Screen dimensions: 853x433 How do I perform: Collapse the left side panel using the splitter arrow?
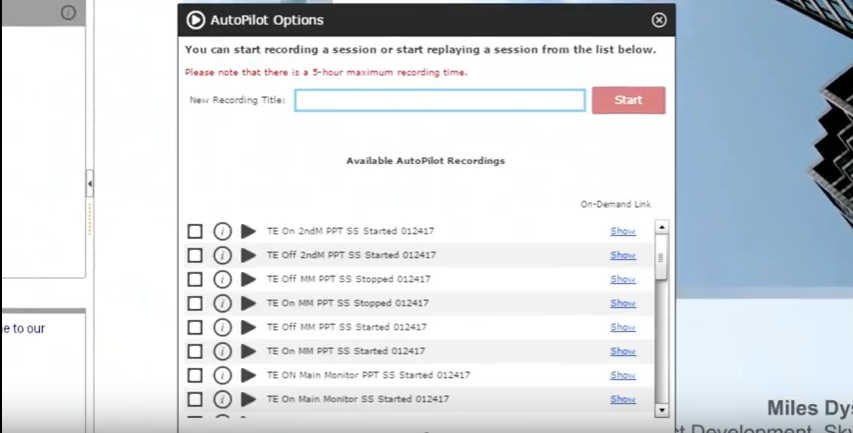pyautogui.click(x=90, y=184)
